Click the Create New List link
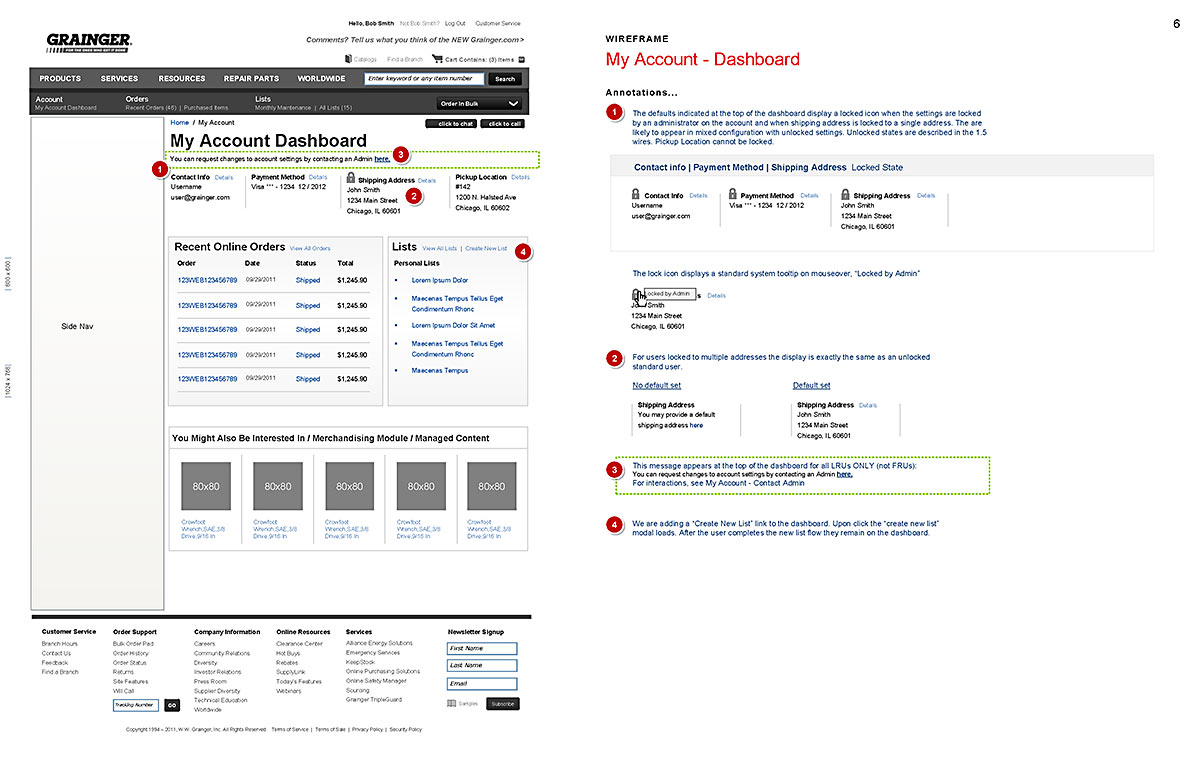 (x=486, y=248)
